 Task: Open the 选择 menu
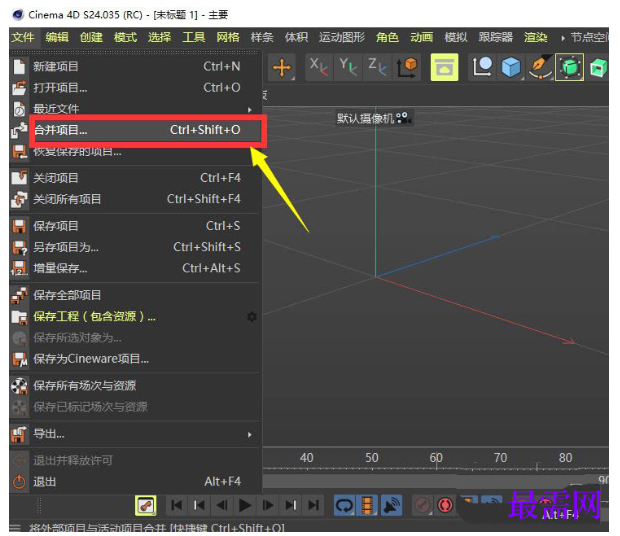coord(159,38)
